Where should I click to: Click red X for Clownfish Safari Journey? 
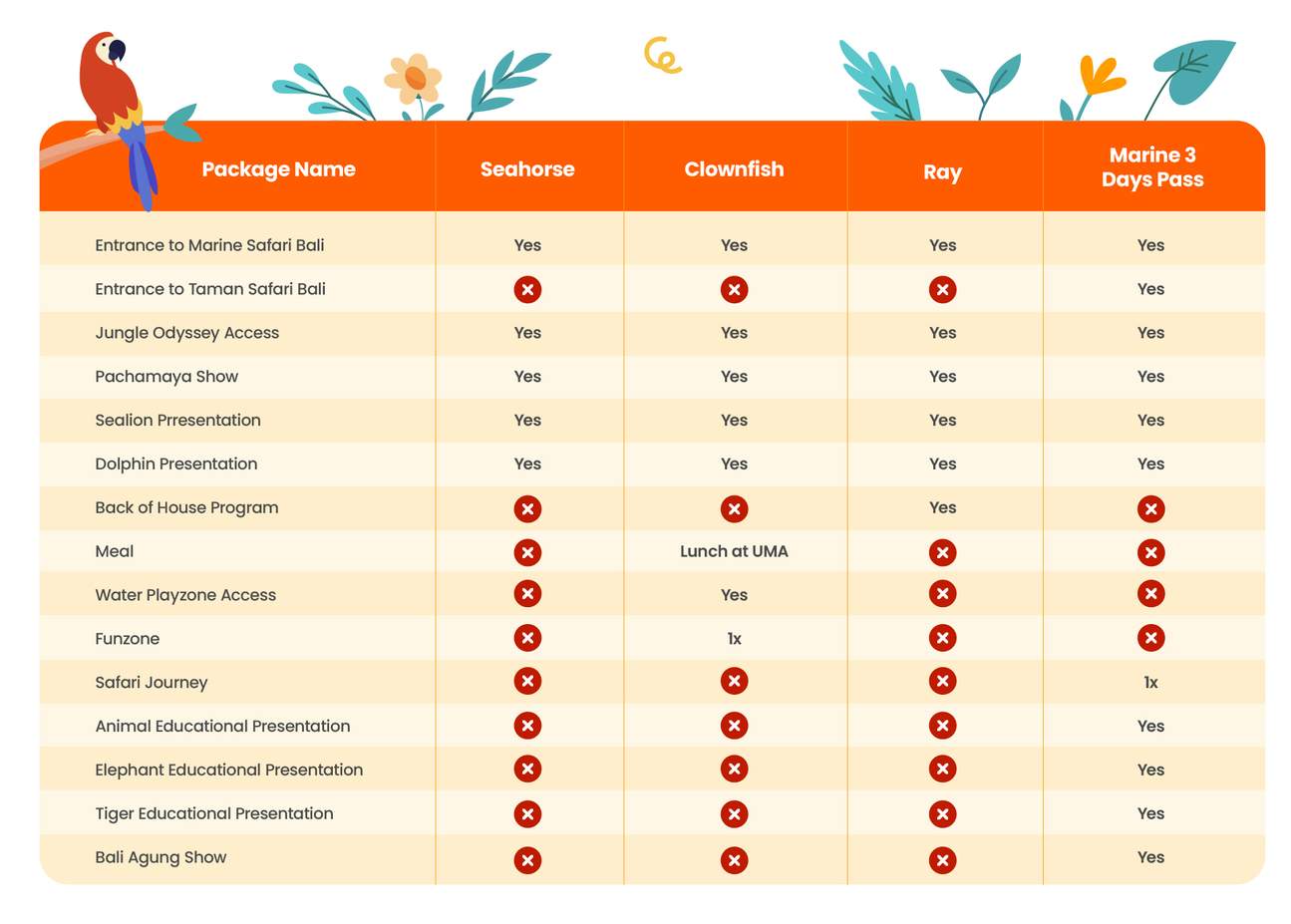(x=734, y=682)
